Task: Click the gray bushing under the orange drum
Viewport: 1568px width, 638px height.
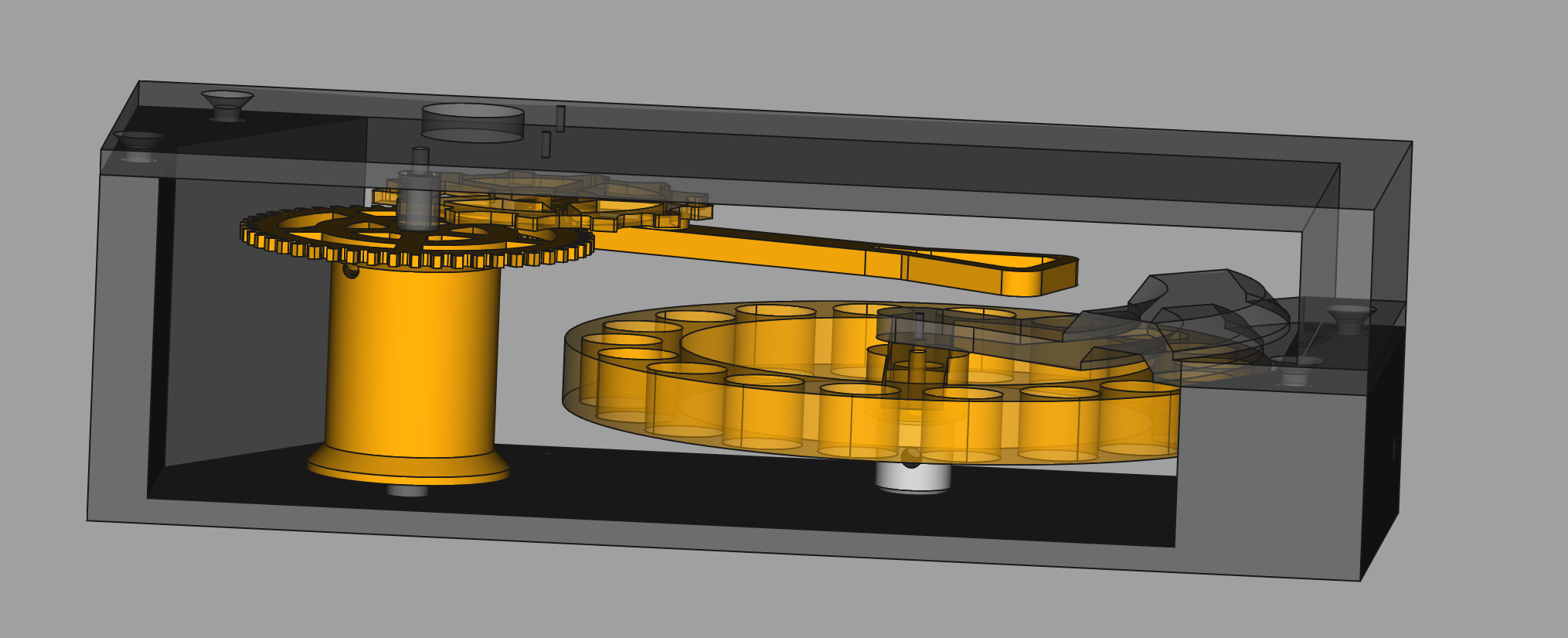Action: coord(407,490)
